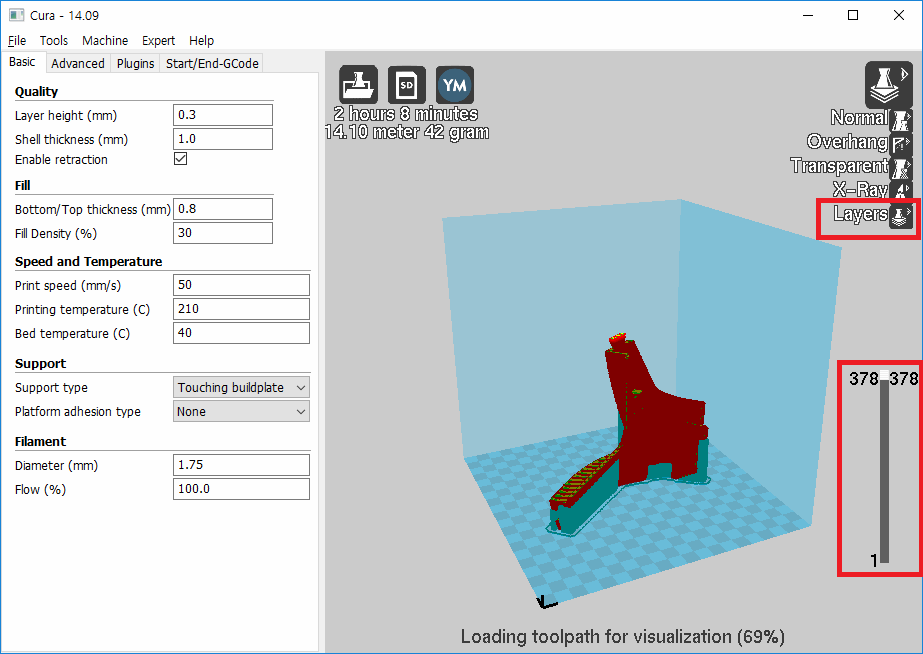Click the Cura application icon in title bar
This screenshot has height=654, width=923.
click(16, 15)
